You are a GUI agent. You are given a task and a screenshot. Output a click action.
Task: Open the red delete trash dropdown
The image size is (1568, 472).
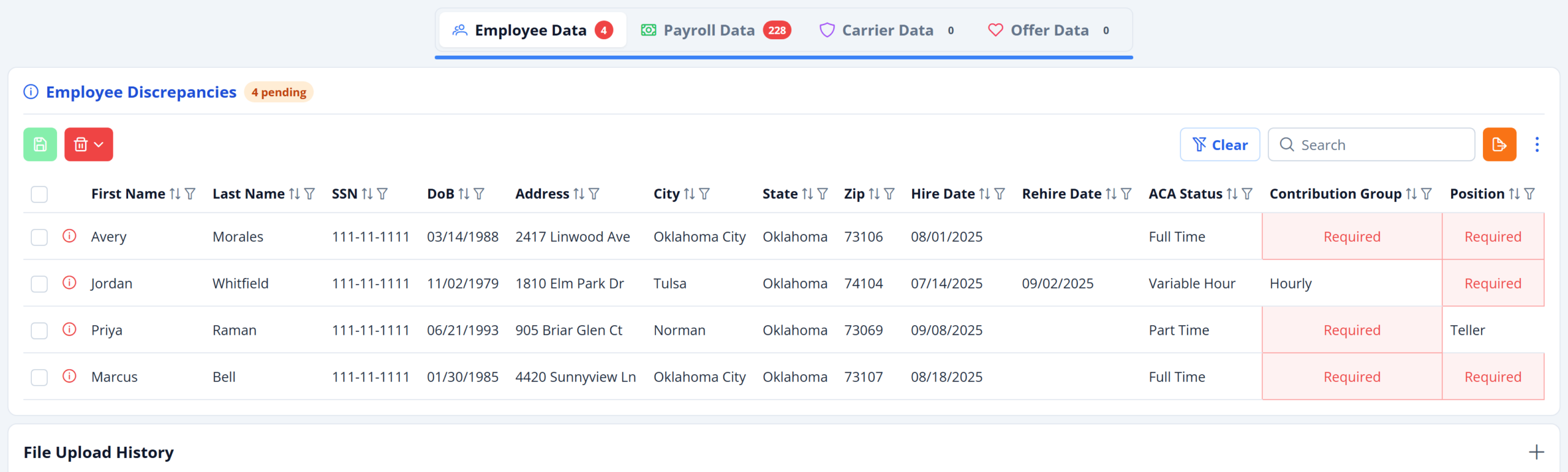(x=89, y=144)
